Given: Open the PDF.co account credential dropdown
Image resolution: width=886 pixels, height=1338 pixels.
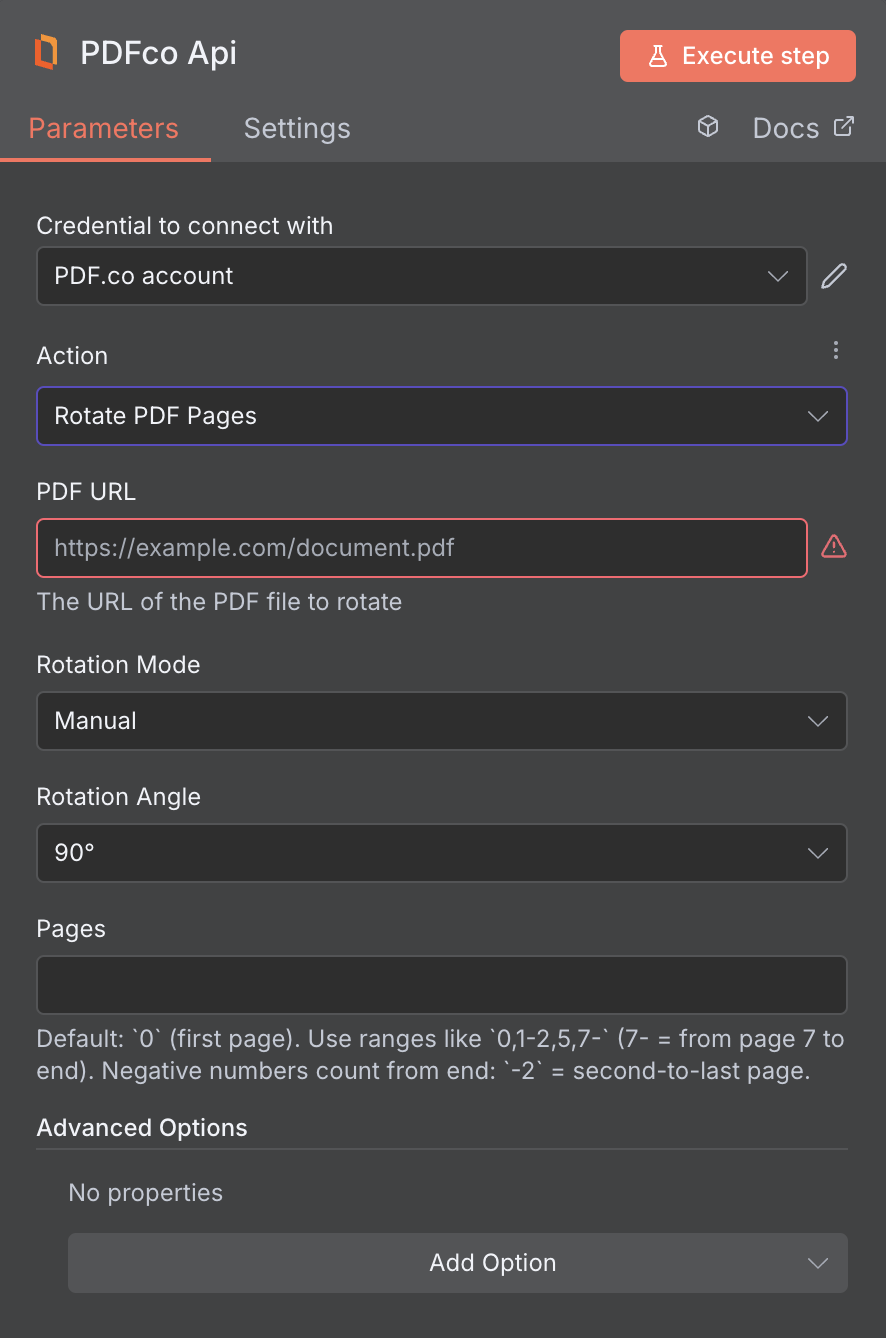Looking at the screenshot, I should pyautogui.click(x=421, y=276).
